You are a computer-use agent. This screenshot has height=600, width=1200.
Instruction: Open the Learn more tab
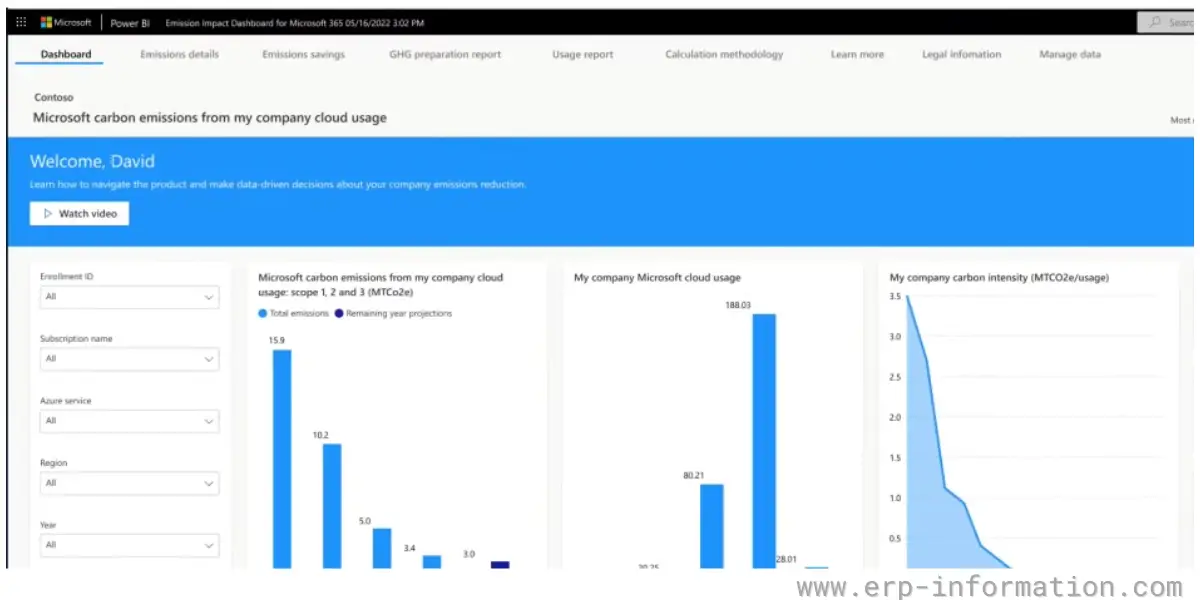tap(857, 54)
